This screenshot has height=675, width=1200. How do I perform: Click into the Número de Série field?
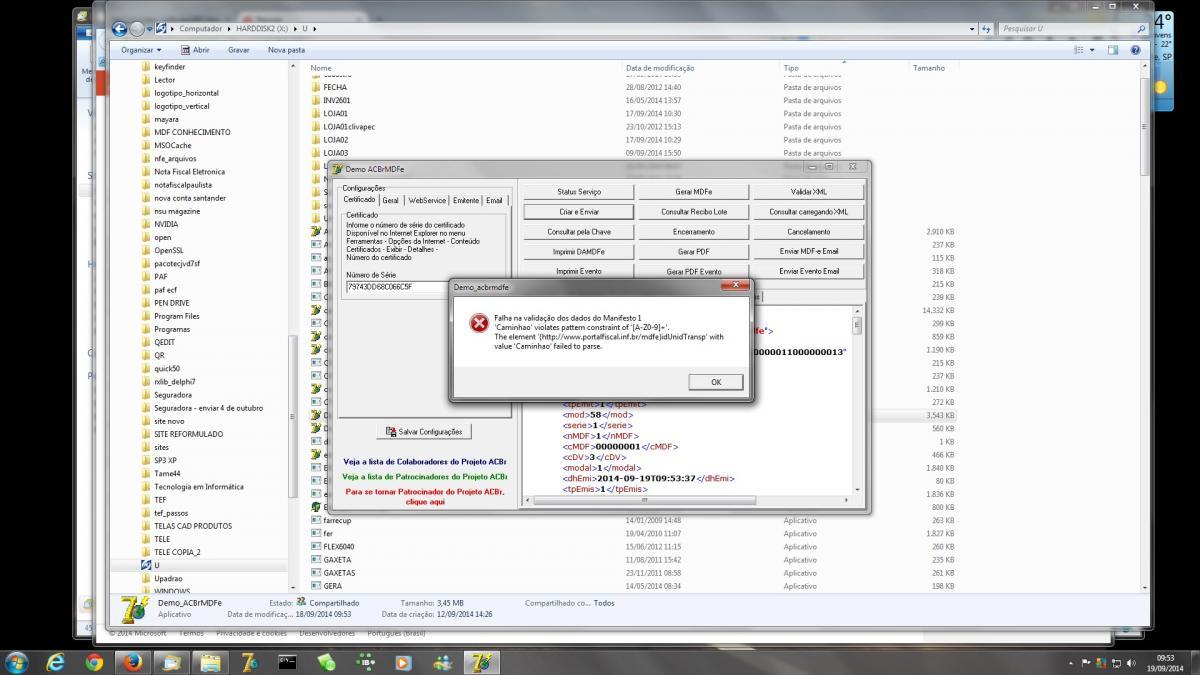[395, 287]
